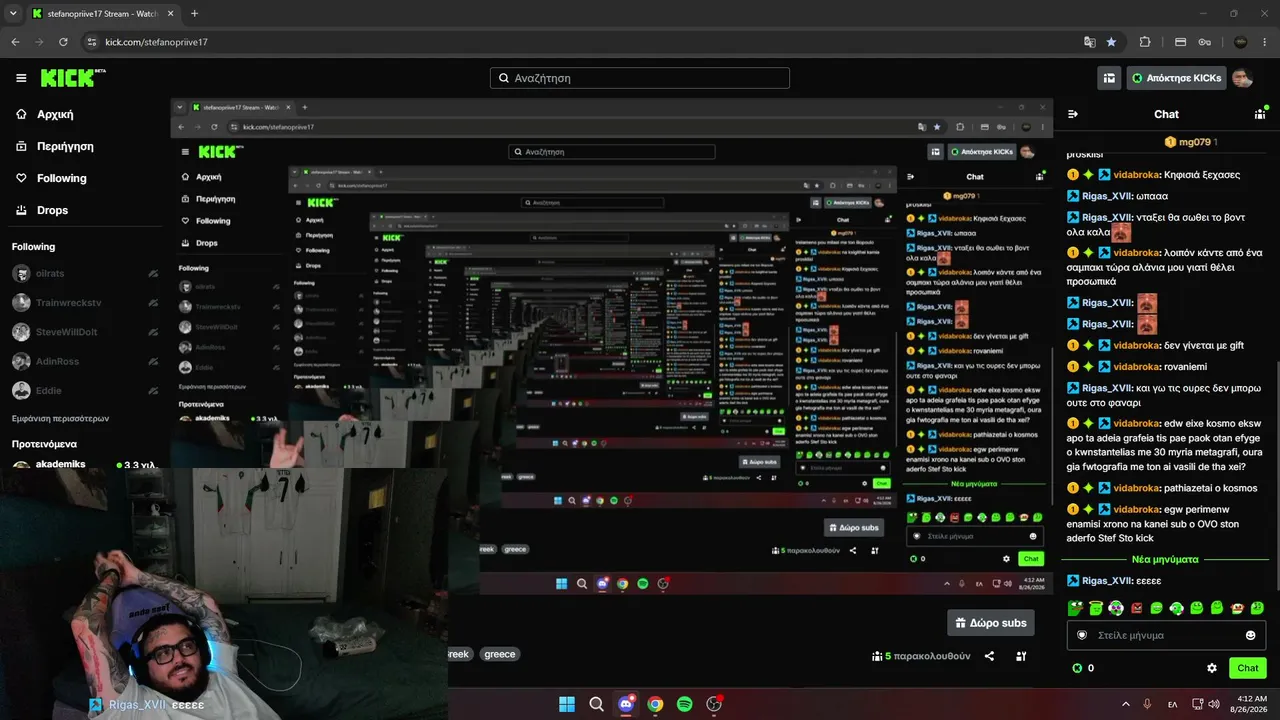Click the Στείλε μήνυμα chat input
The image size is (1280, 720).
(x=1166, y=635)
